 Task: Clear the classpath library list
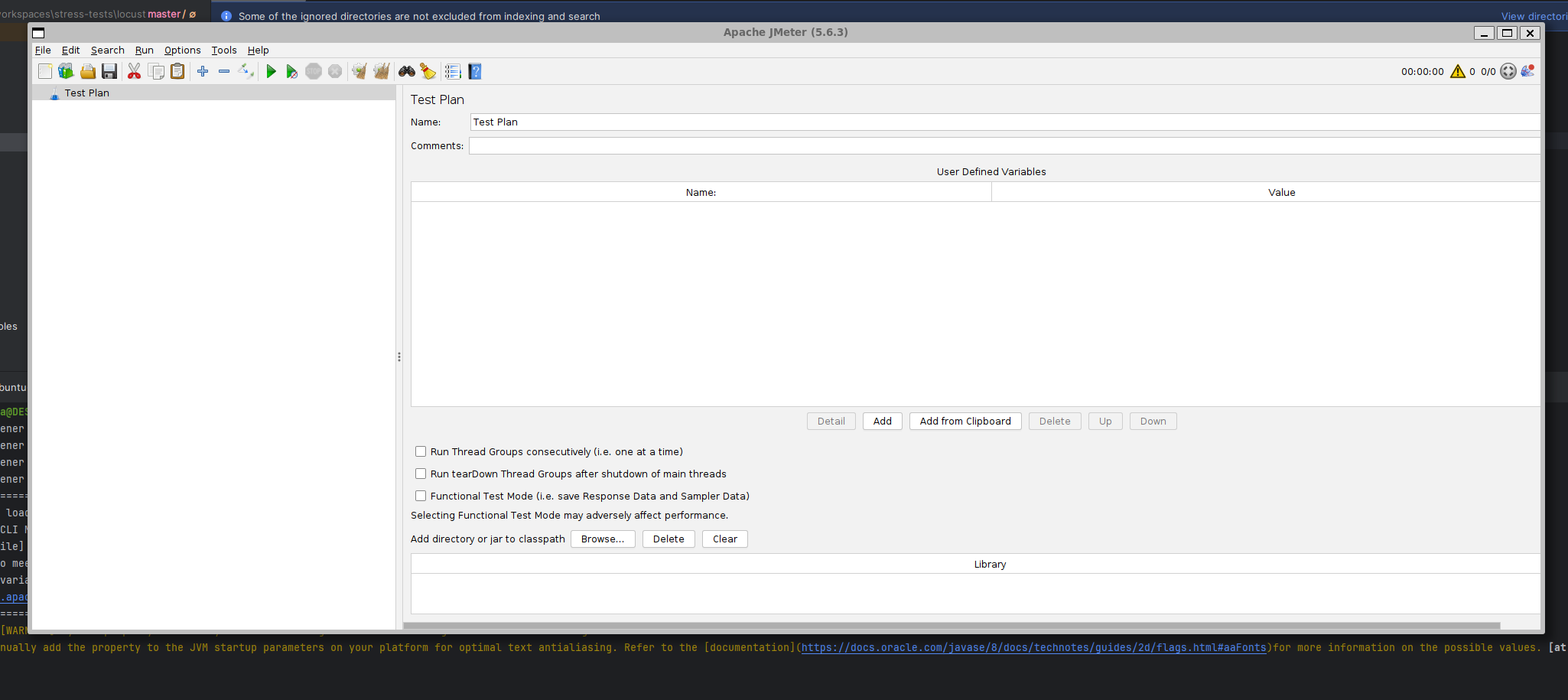(x=725, y=539)
